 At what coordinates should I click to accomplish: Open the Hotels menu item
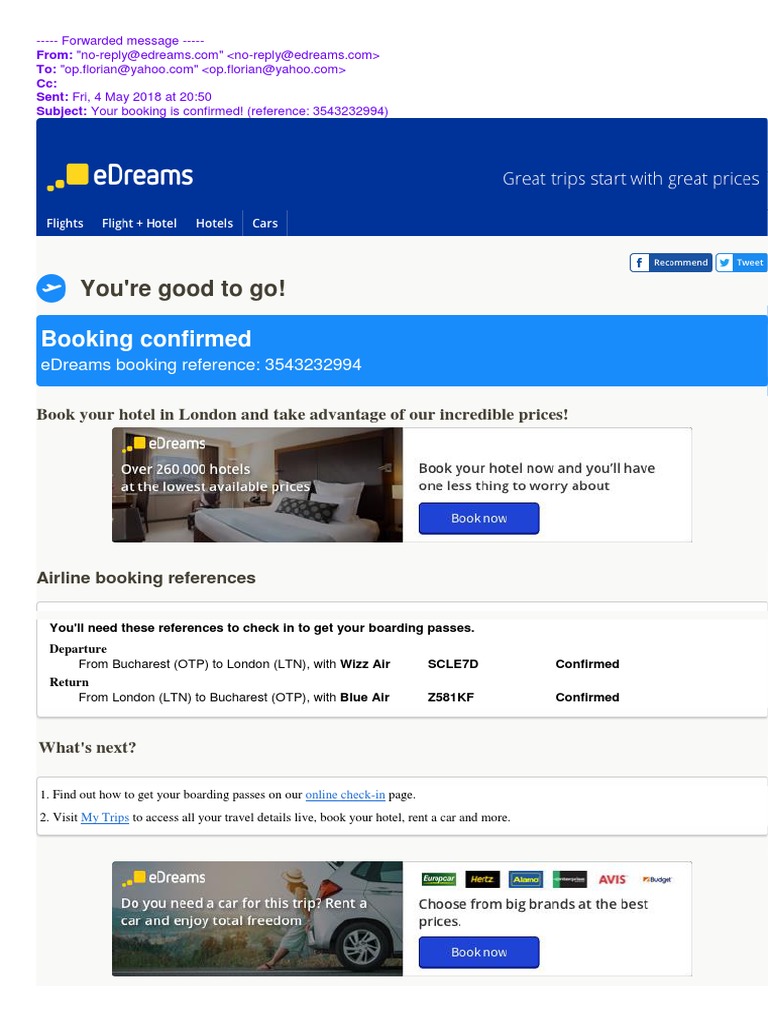[x=214, y=223]
